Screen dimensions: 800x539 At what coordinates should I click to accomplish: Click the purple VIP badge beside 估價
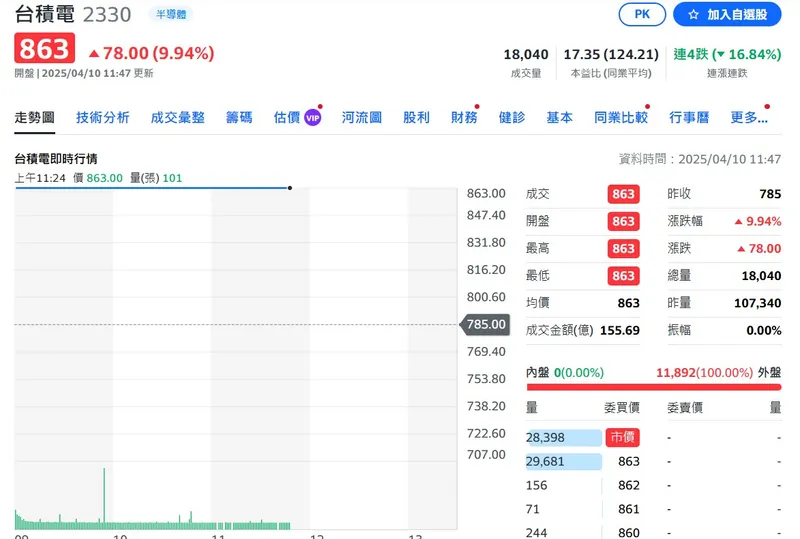point(313,117)
